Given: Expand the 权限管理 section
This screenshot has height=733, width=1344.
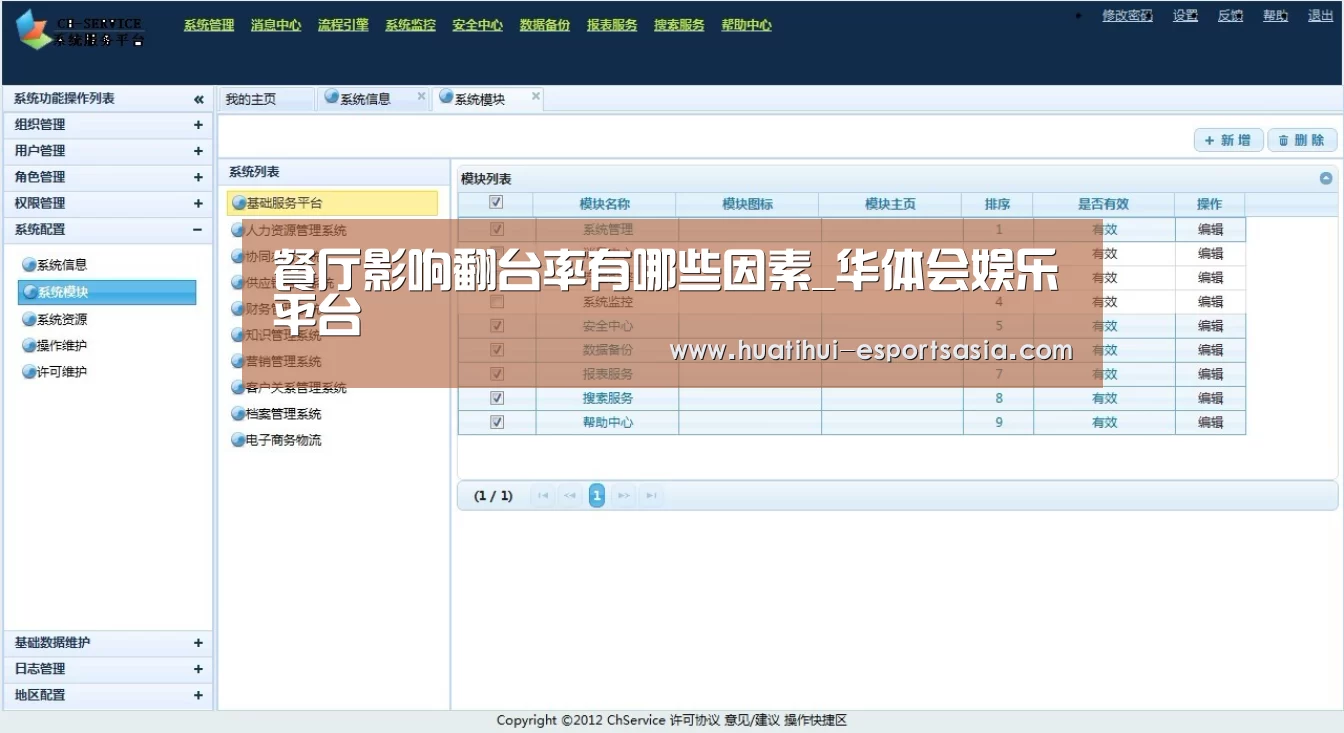Looking at the screenshot, I should (198, 203).
